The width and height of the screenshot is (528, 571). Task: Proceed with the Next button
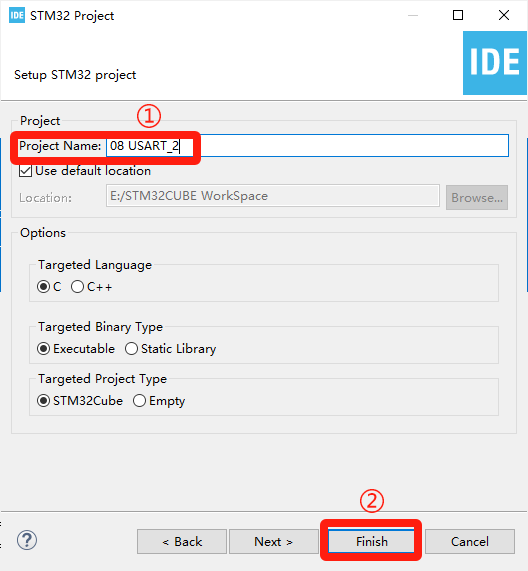pyautogui.click(x=273, y=542)
